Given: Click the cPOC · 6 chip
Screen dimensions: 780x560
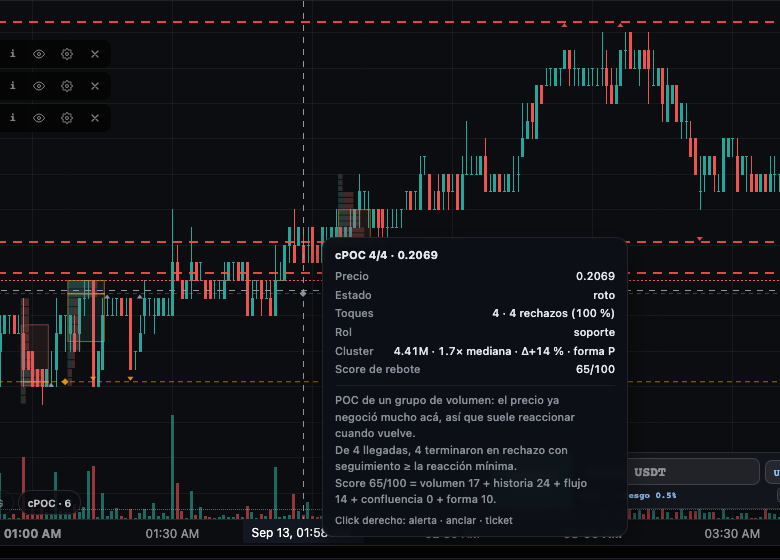Looking at the screenshot, I should tap(49, 503).
